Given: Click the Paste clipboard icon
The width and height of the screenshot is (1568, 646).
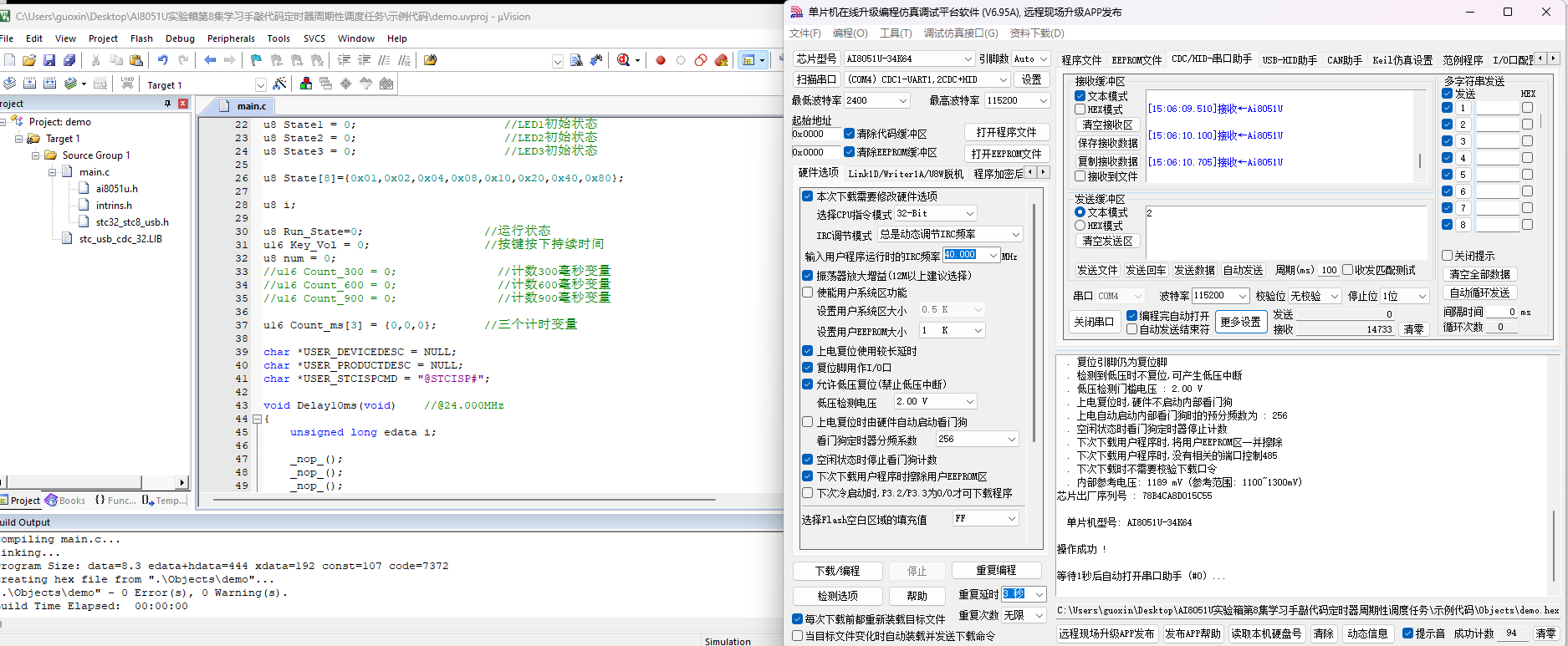Looking at the screenshot, I should [x=136, y=60].
